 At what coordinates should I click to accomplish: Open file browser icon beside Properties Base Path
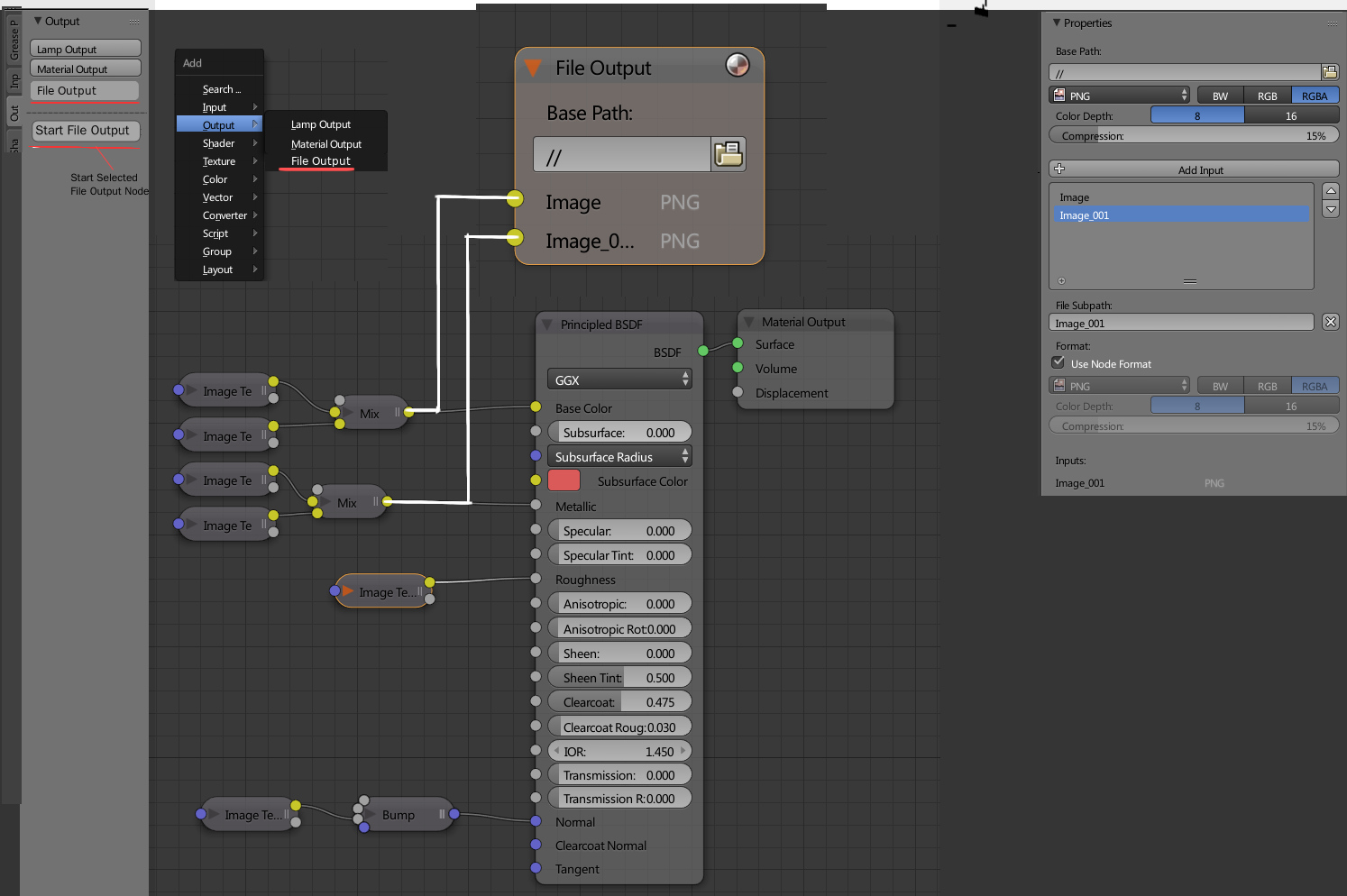1330,72
